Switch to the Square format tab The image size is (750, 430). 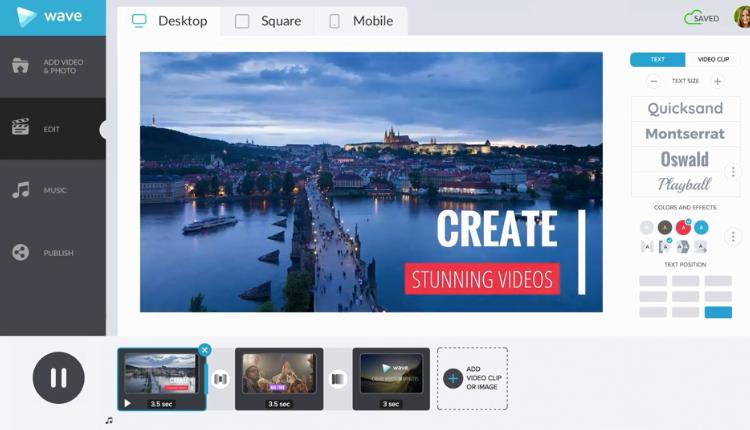coord(268,21)
